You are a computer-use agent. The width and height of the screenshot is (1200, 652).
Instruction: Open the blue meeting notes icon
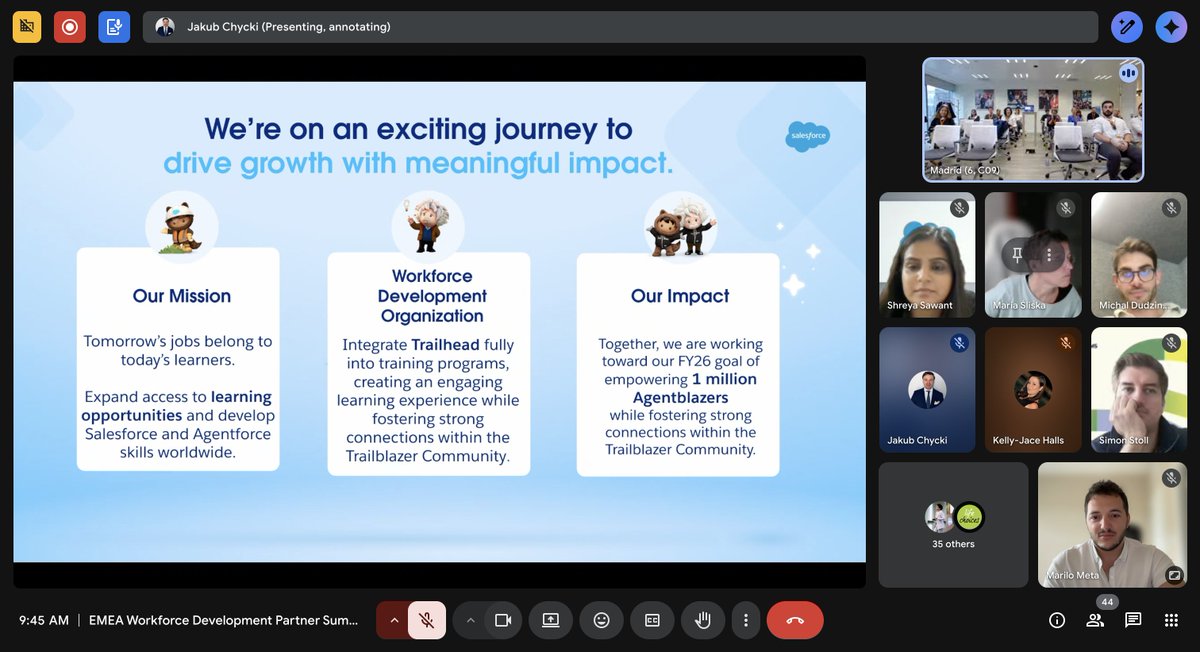coord(114,27)
